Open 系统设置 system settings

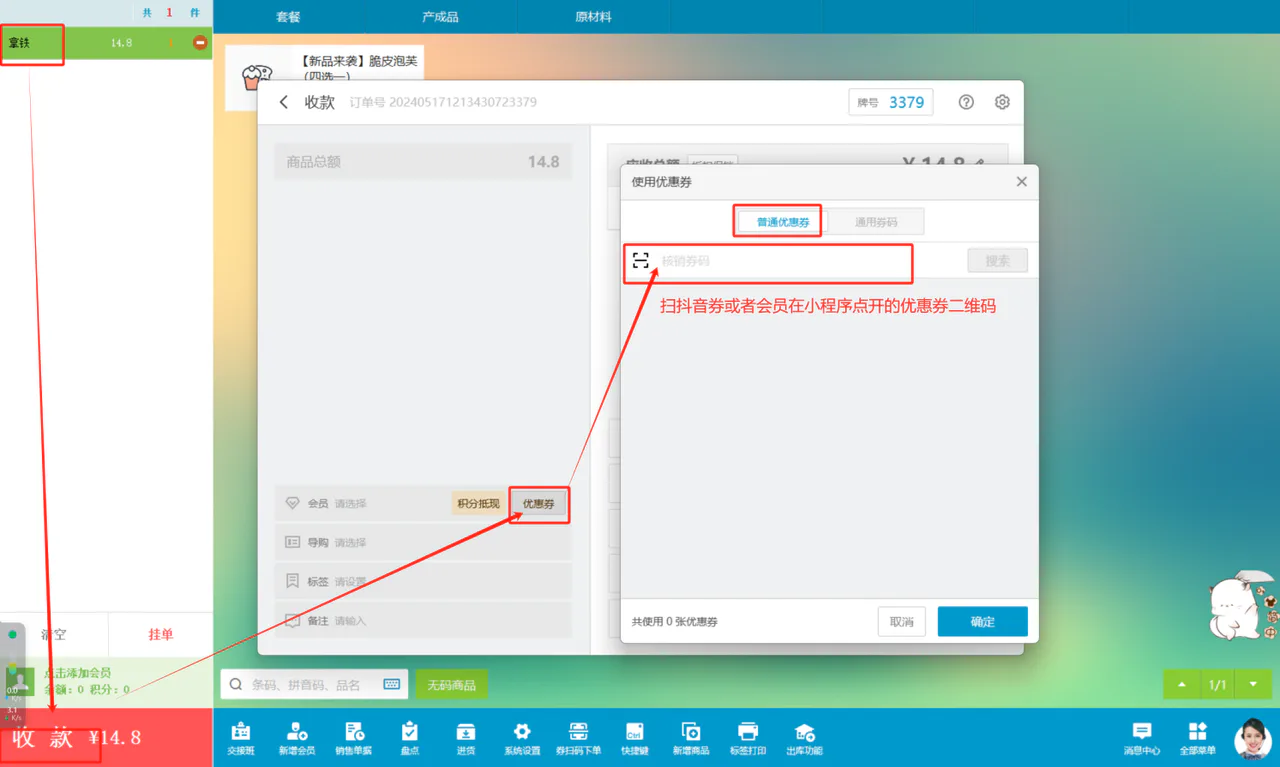click(x=522, y=738)
